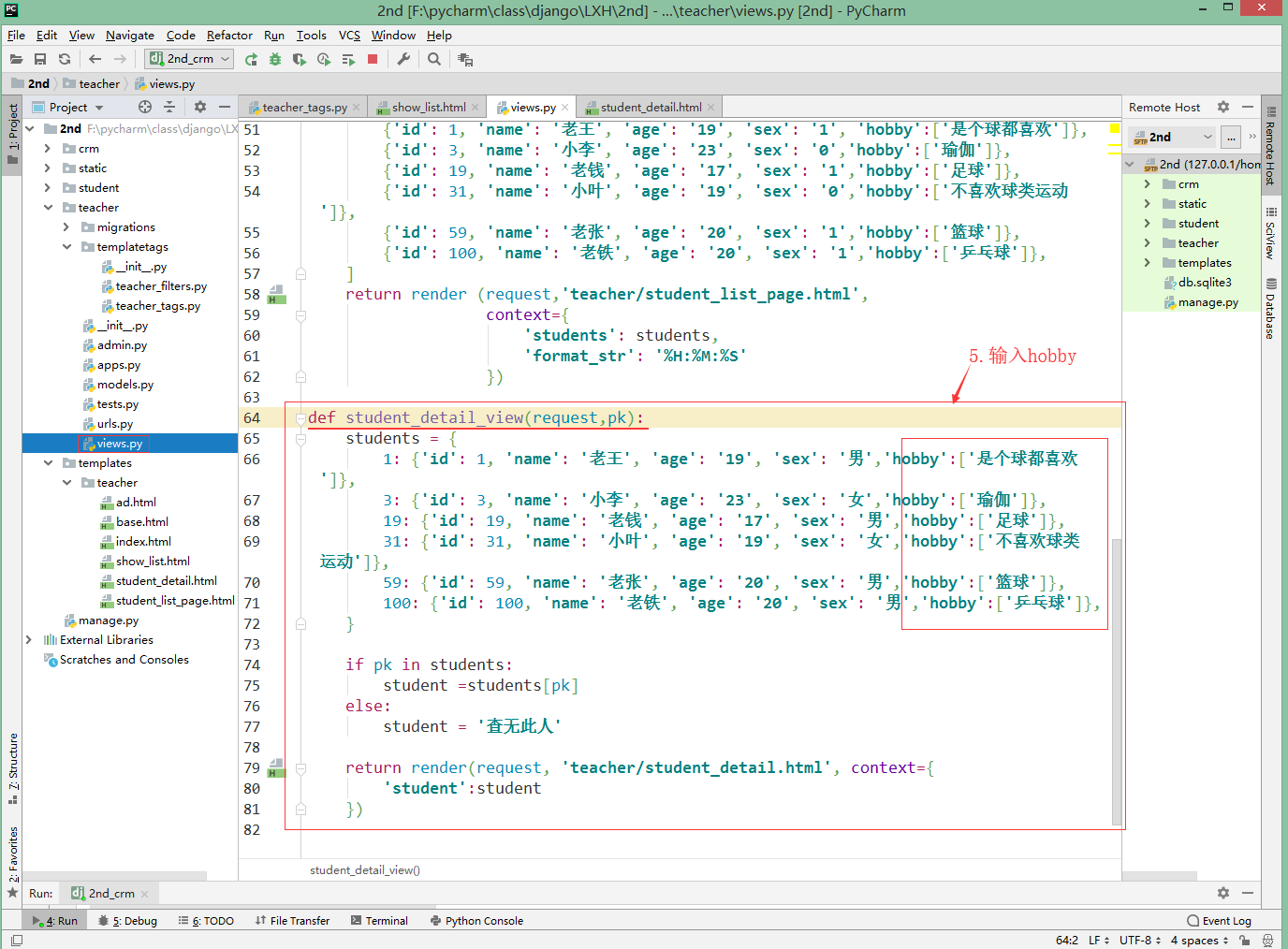Open Settings via the wrench icon
The image size is (1288, 949).
pos(403,59)
